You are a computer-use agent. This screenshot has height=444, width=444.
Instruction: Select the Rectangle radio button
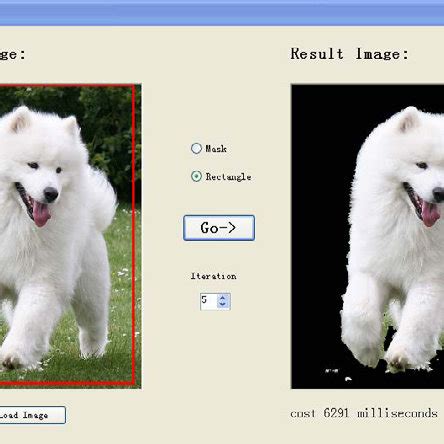coord(196,176)
